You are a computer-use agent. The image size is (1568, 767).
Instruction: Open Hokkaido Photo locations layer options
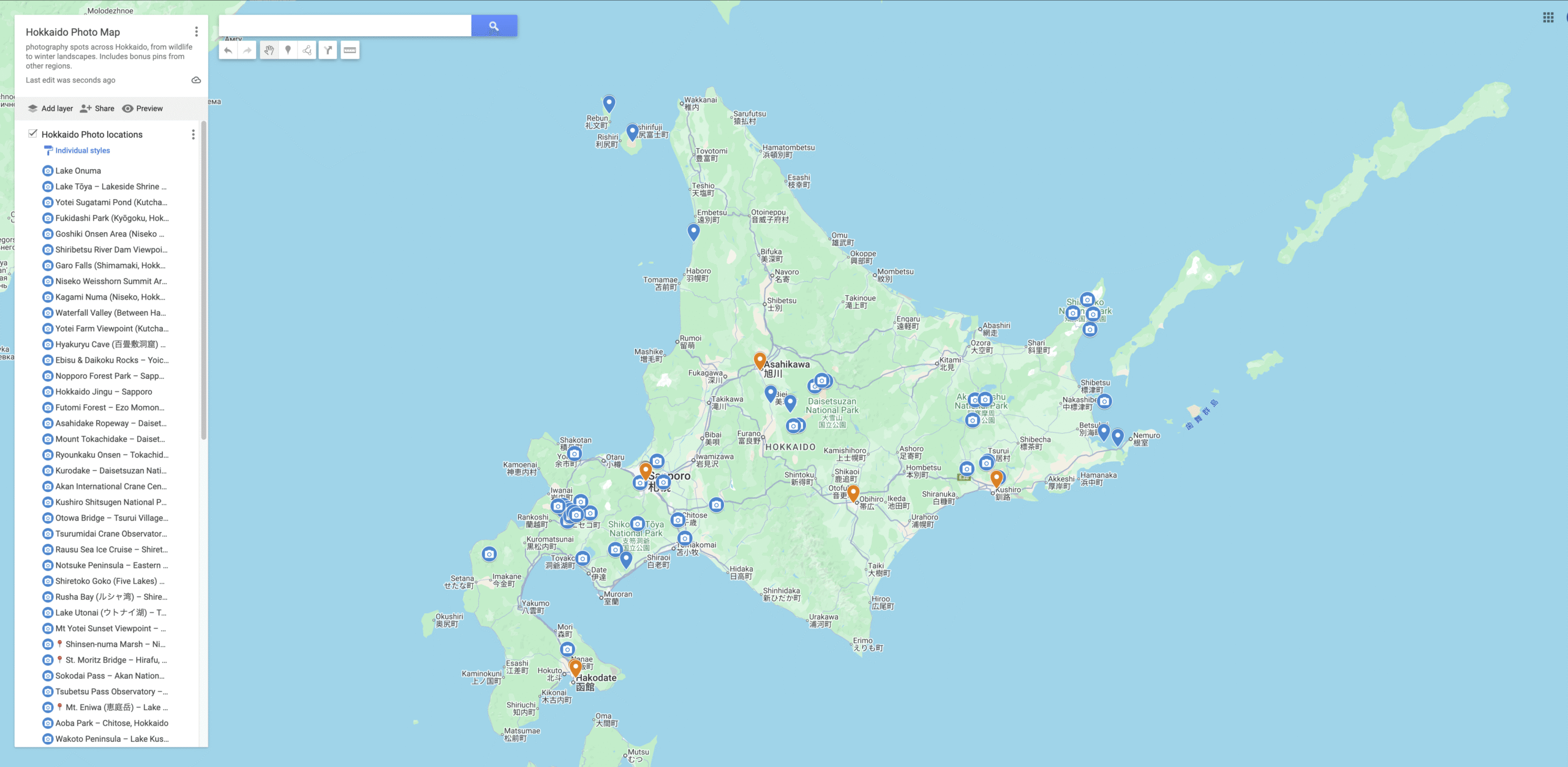click(x=193, y=134)
